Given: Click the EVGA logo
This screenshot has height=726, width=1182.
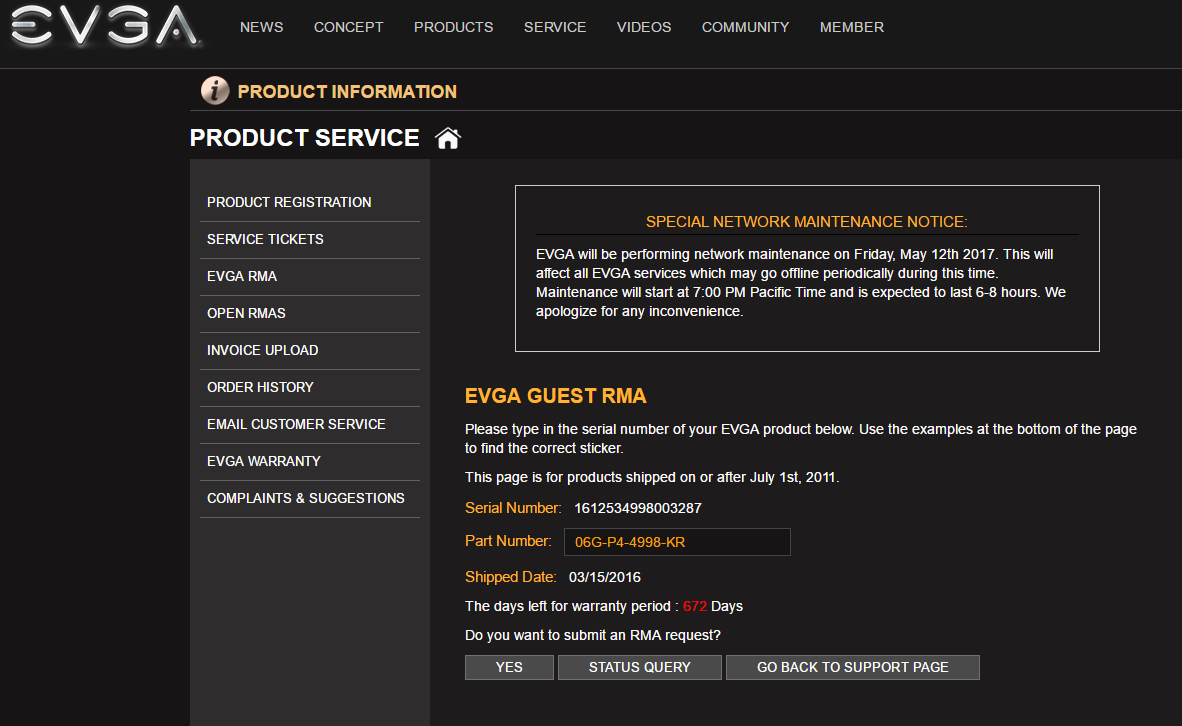Looking at the screenshot, I should click(105, 27).
